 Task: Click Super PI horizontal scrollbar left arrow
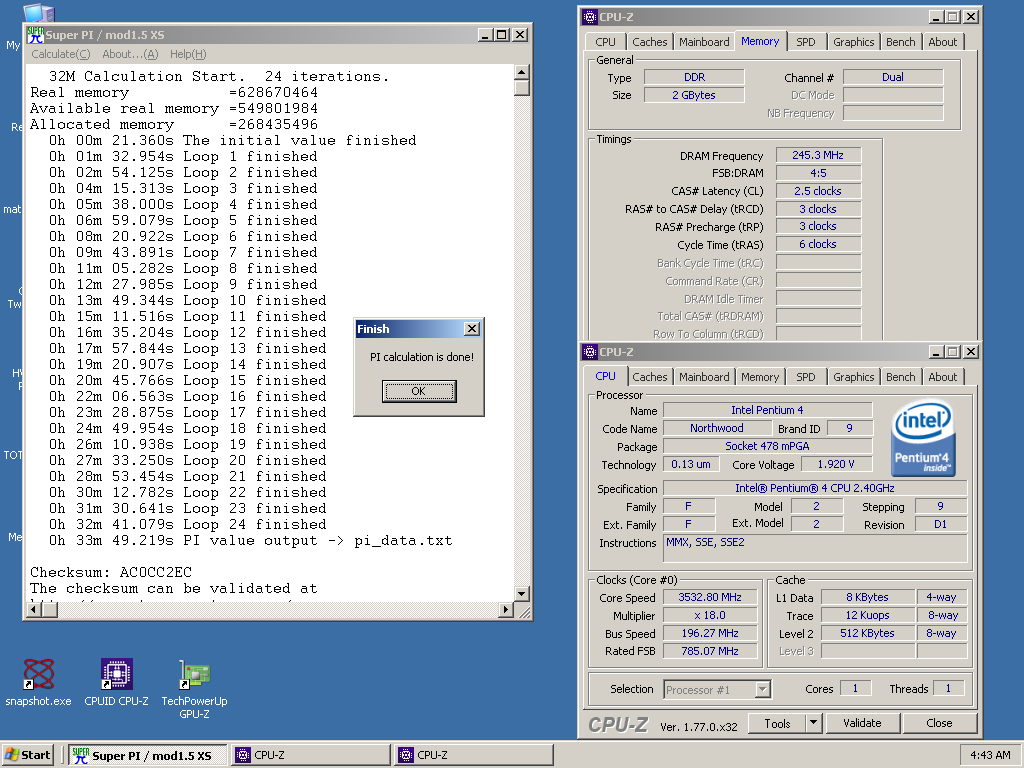pyautogui.click(x=34, y=609)
